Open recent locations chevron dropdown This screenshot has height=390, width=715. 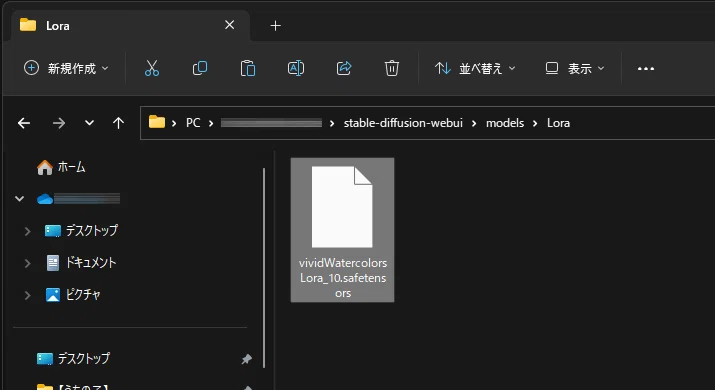click(x=89, y=123)
